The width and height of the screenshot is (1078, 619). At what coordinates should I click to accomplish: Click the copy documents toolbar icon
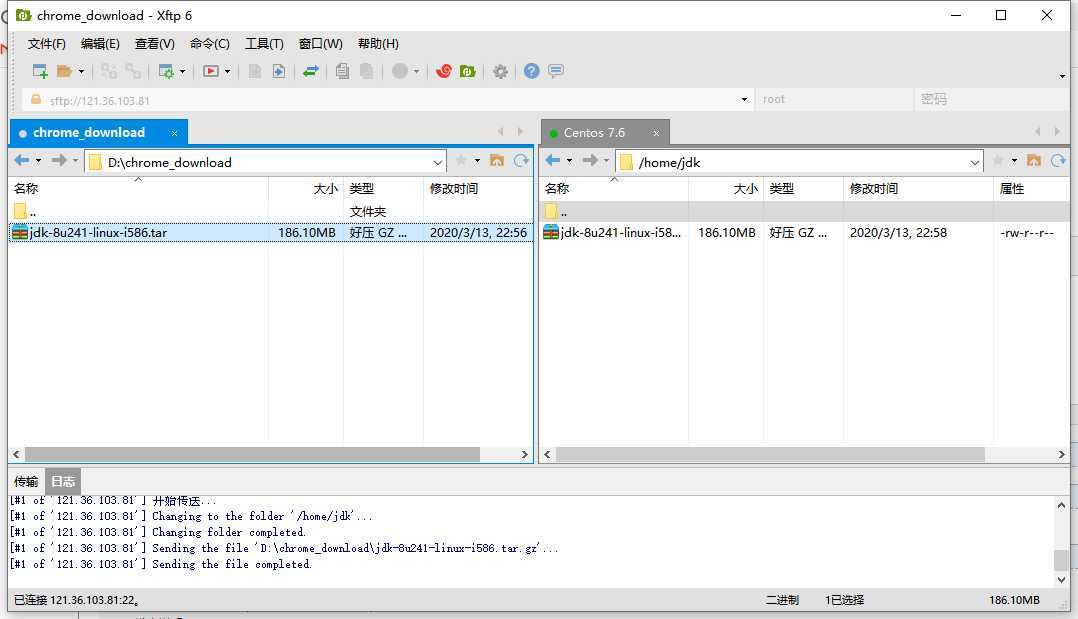tap(342, 71)
